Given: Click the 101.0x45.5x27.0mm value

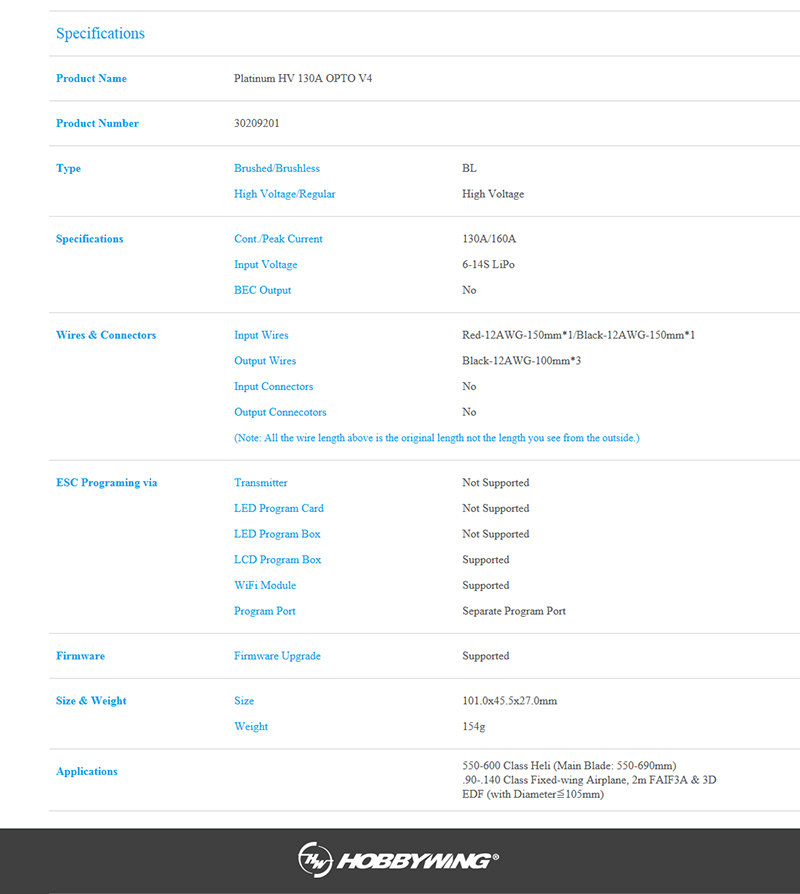Looking at the screenshot, I should pos(509,701).
